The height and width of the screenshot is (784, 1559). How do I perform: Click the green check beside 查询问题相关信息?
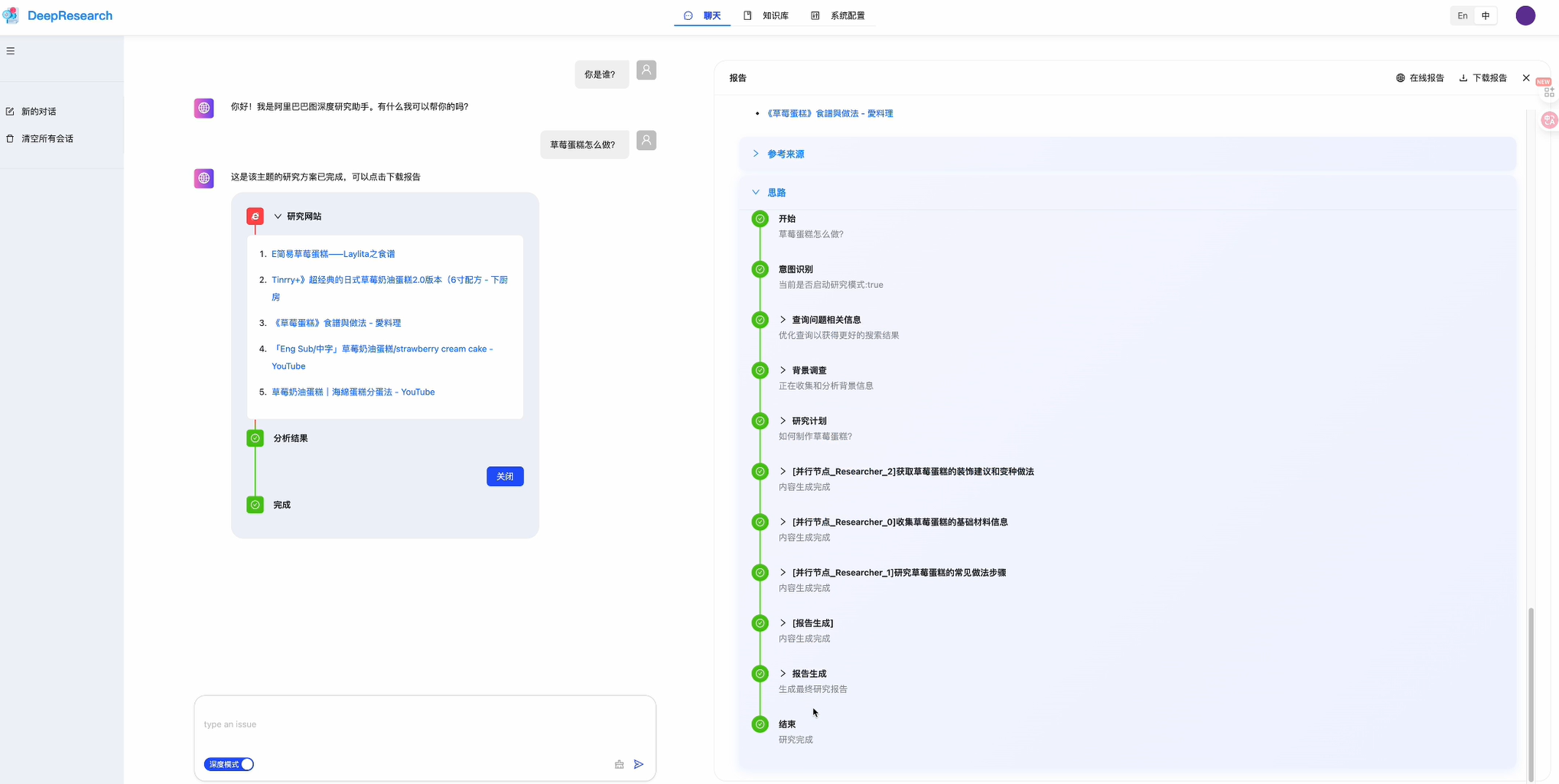click(760, 320)
